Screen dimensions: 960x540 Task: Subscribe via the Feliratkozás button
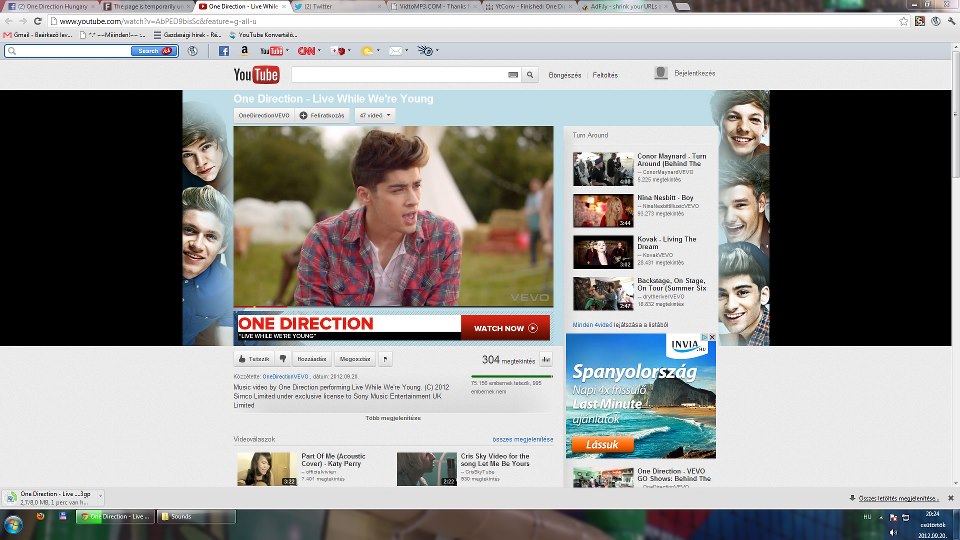tap(321, 115)
